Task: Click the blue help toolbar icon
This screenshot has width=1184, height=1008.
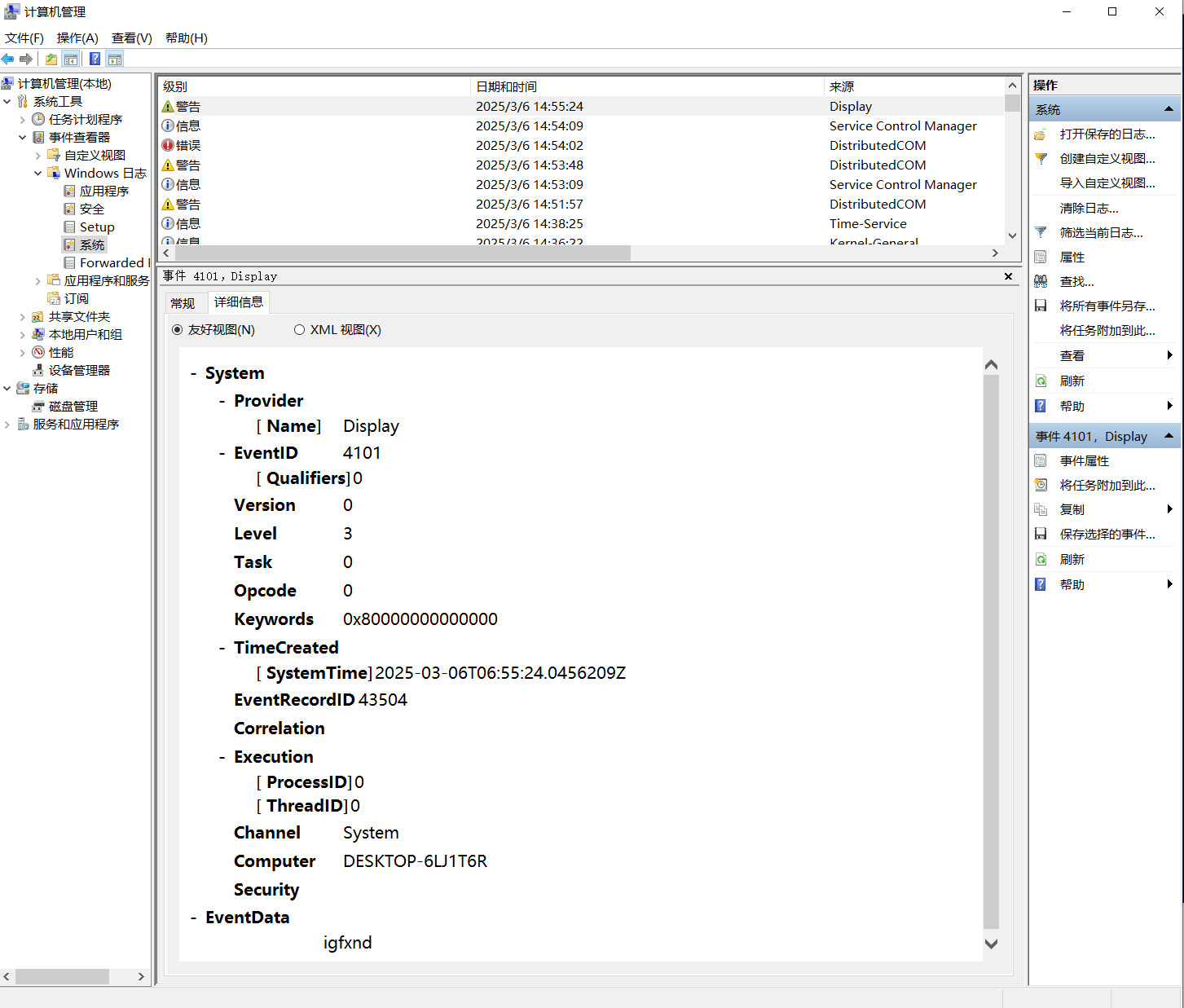Action: (x=95, y=59)
